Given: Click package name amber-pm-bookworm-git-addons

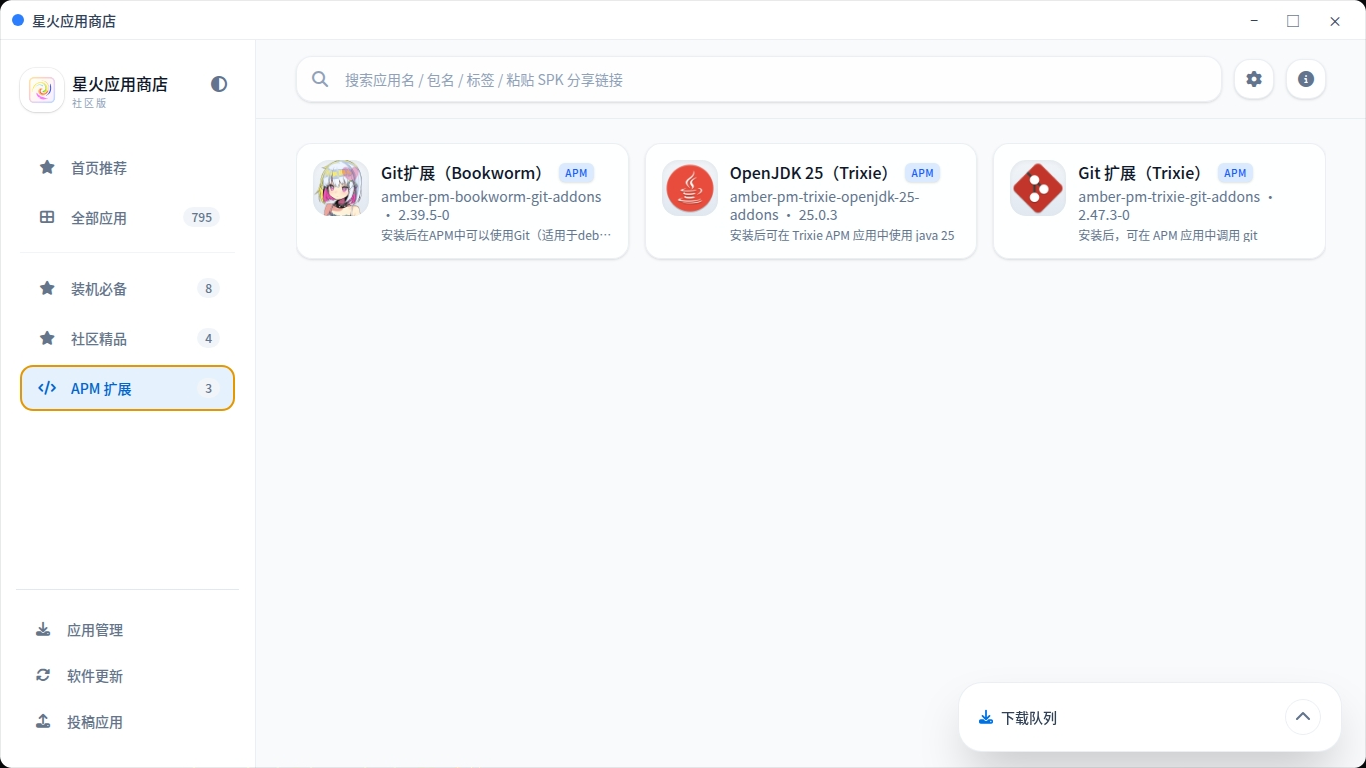Looking at the screenshot, I should (x=491, y=197).
